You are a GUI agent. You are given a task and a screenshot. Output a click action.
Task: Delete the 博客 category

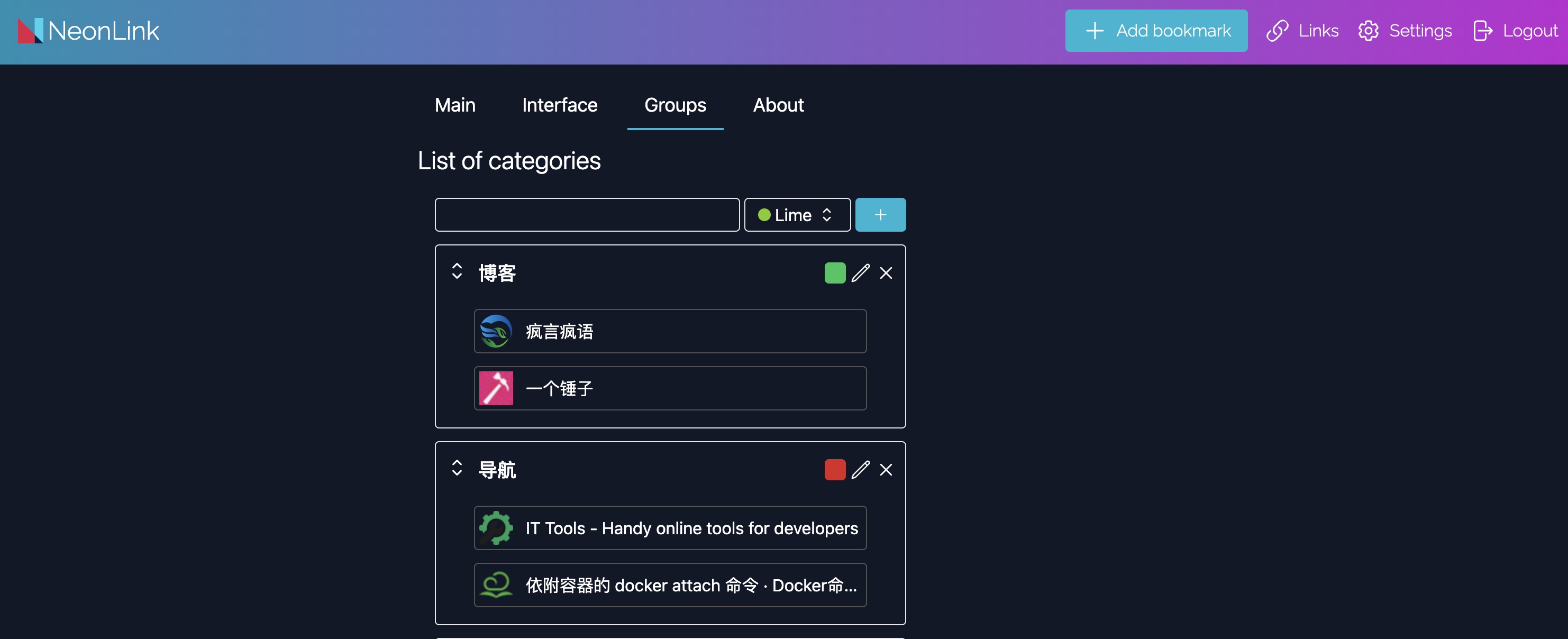point(886,272)
